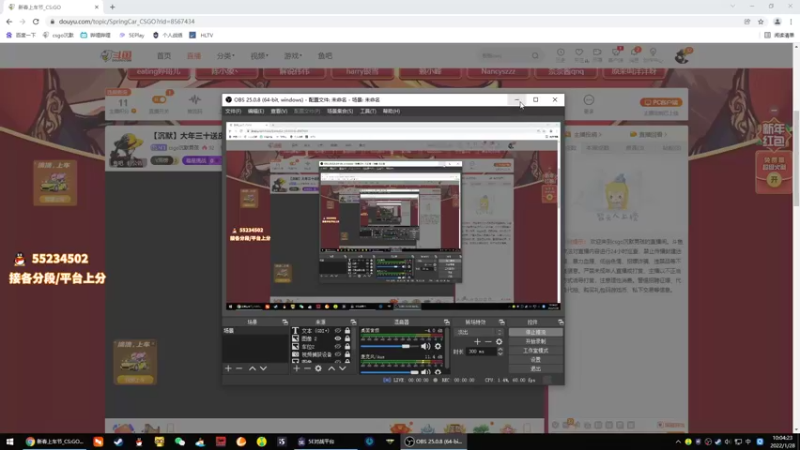Move scene down with the scenes arrow
Image resolution: width=800 pixels, height=450 pixels.
263,368
